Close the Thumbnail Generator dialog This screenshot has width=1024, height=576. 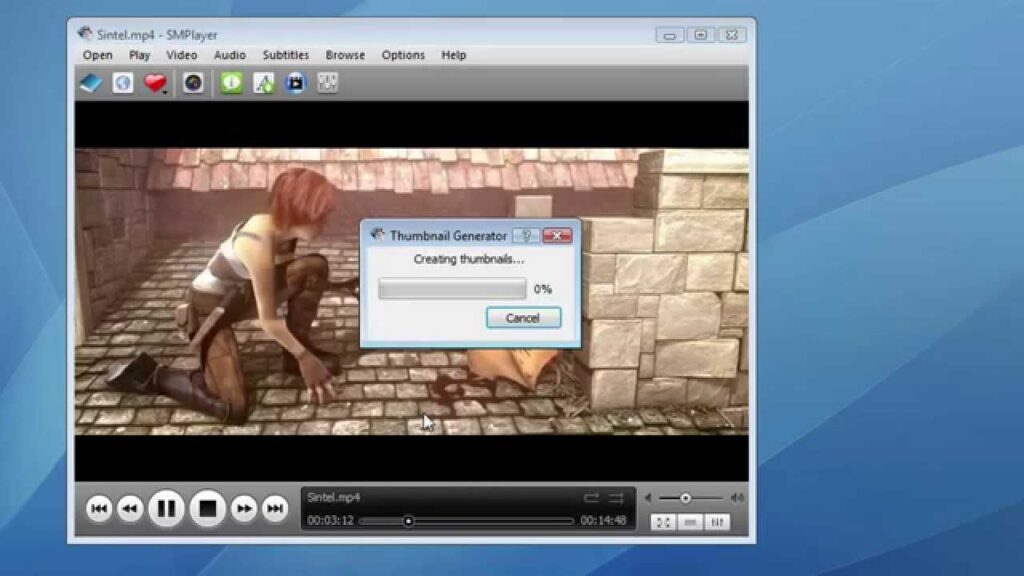click(557, 236)
